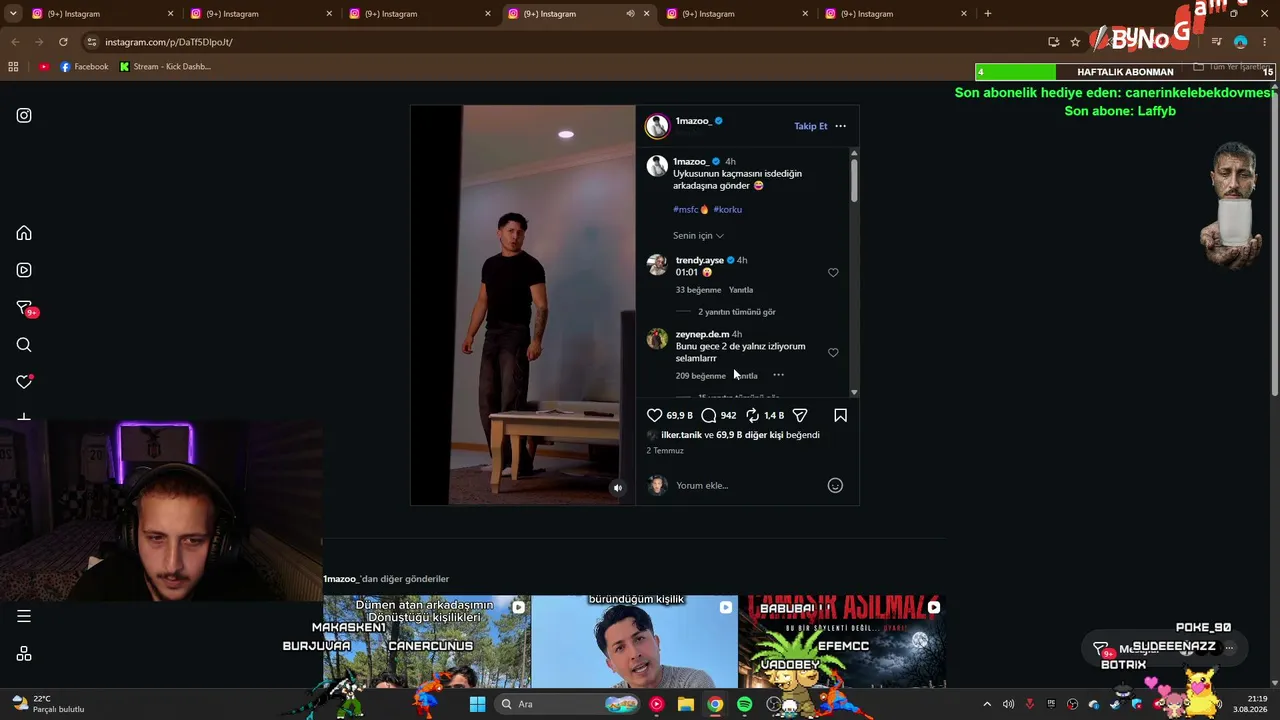Toggle video sound on the reel
The height and width of the screenshot is (720, 1280).
pos(618,488)
